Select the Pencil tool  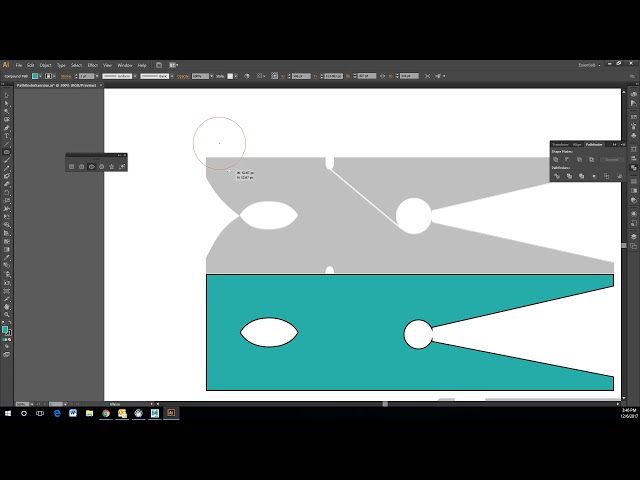pos(7,168)
